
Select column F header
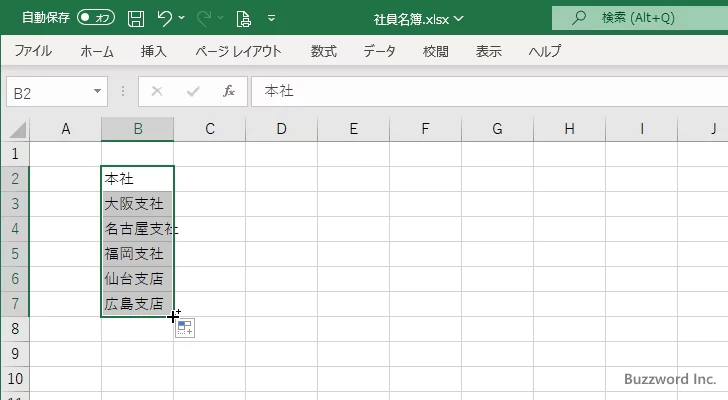425,129
